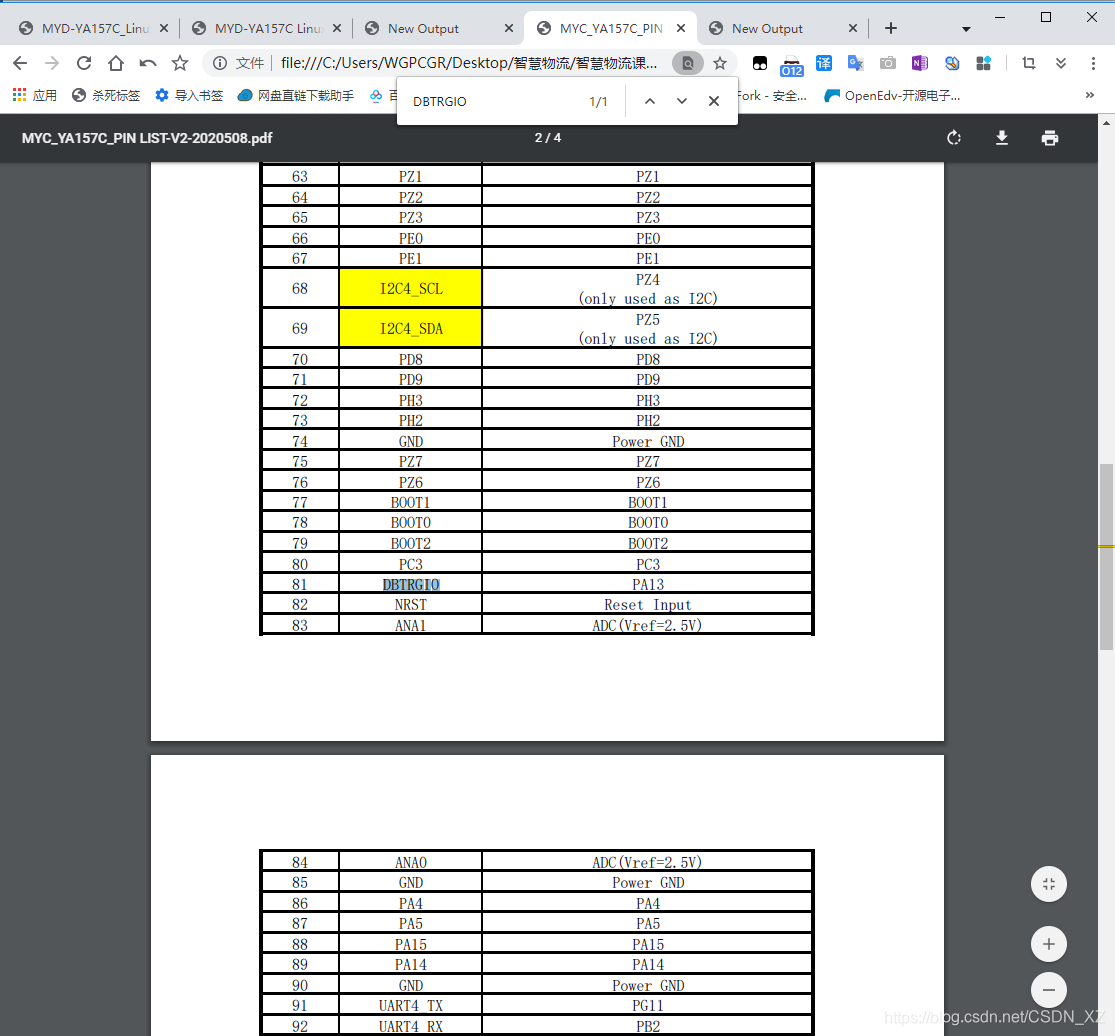Switch to last New Output tab
The image size is (1115, 1036).
783,28
